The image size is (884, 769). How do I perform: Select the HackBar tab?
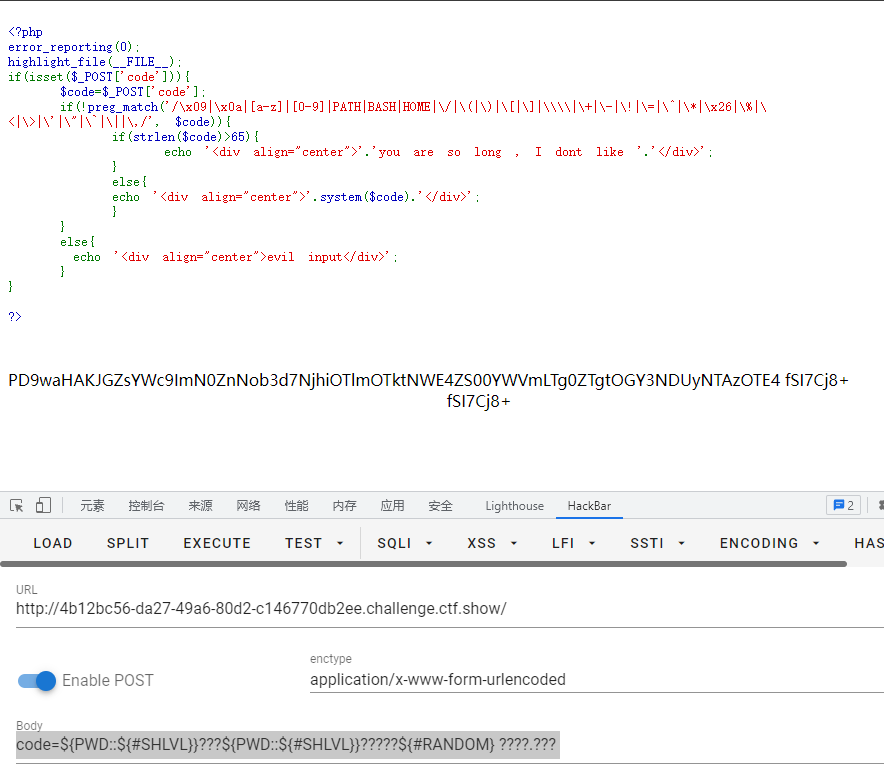coord(589,506)
